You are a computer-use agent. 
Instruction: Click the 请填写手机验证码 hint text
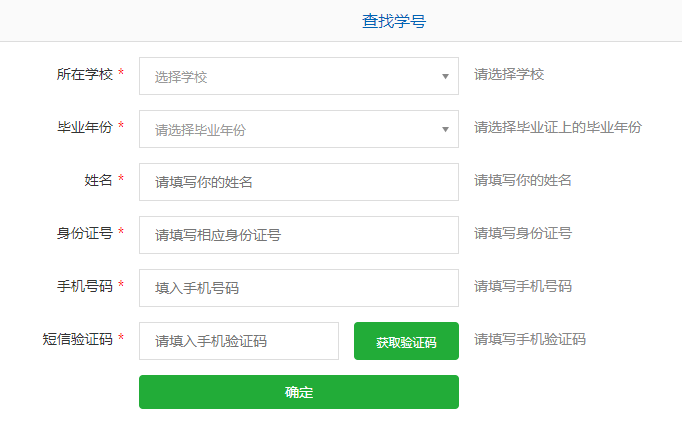coord(529,339)
